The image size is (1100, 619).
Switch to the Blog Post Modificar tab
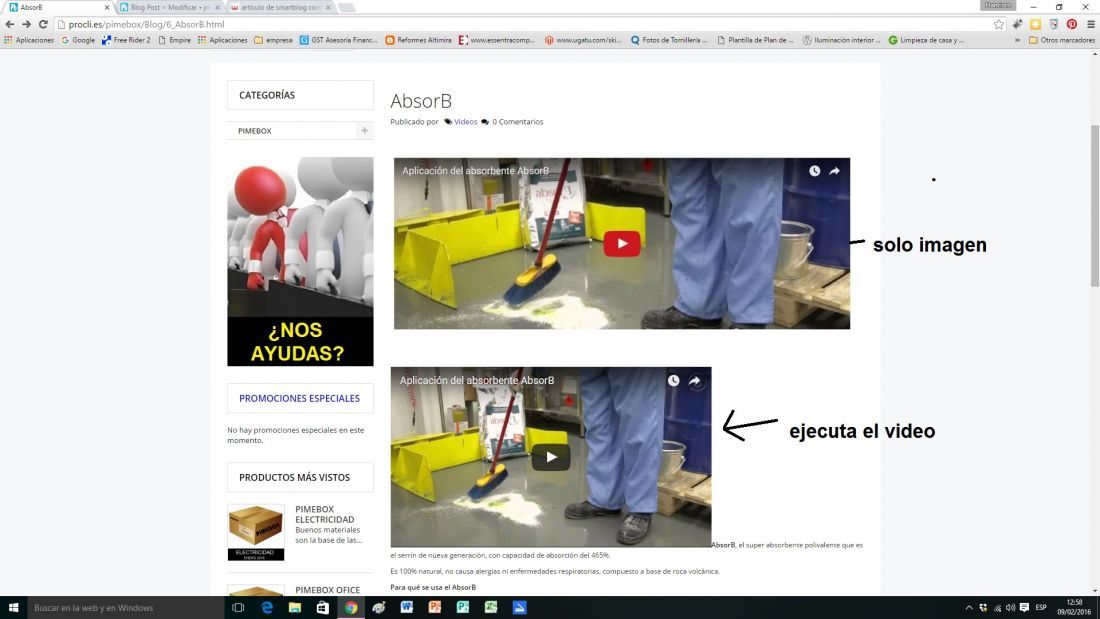pyautogui.click(x=169, y=7)
